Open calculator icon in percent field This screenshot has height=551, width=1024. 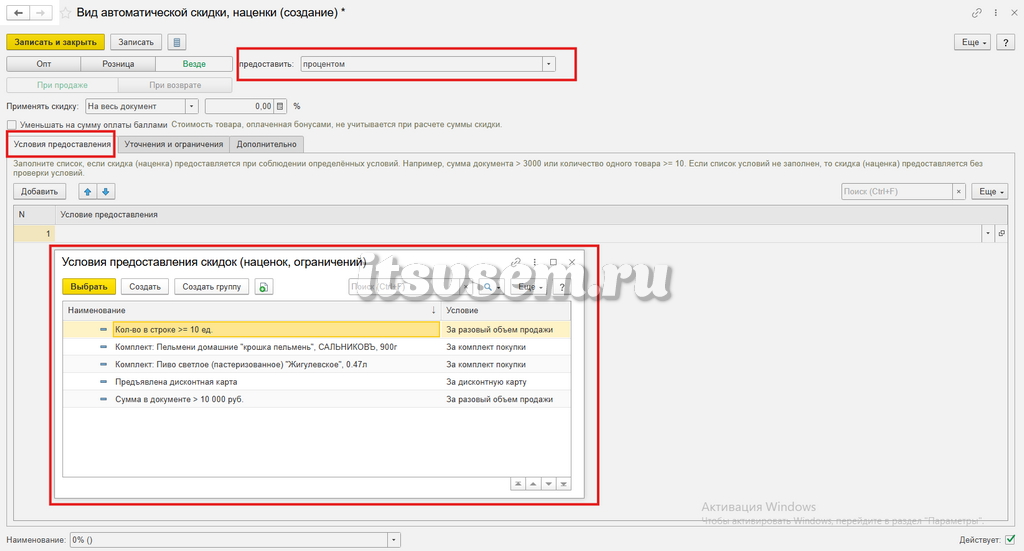pos(280,106)
